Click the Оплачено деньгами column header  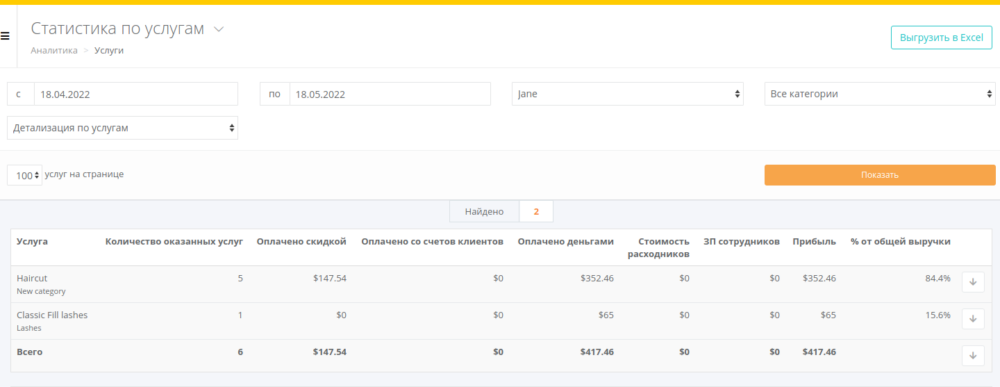(x=566, y=242)
